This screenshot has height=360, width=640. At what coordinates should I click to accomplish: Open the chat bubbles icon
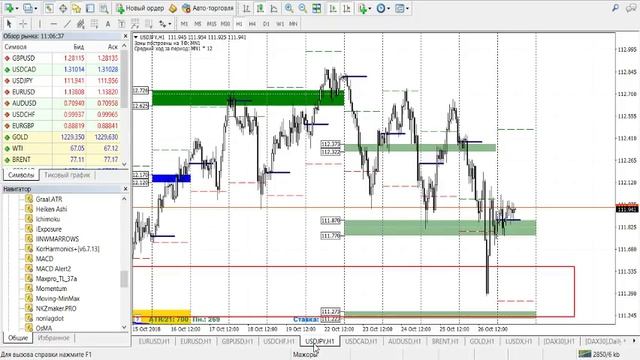click(x=631, y=8)
